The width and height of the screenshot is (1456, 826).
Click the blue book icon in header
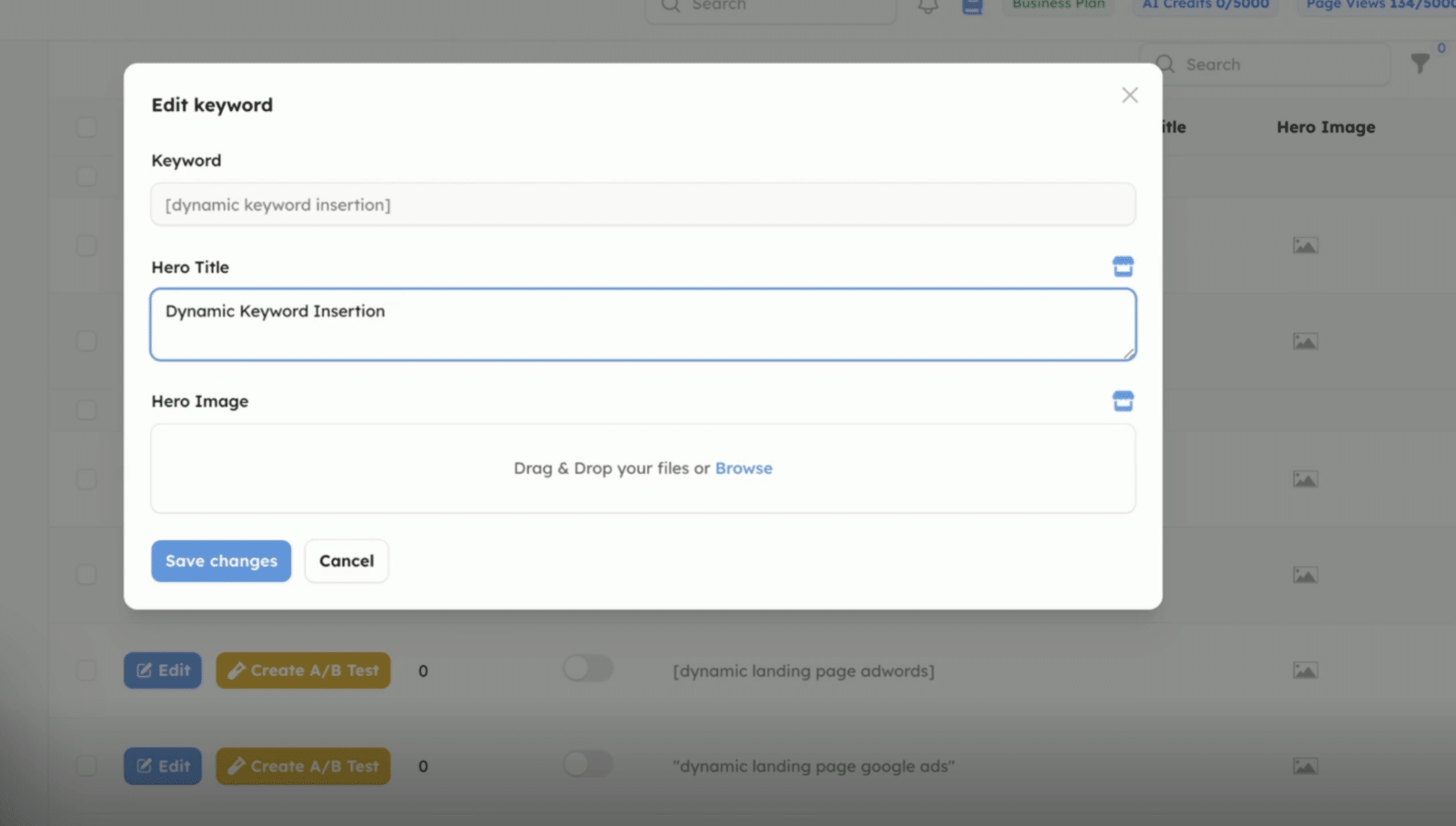tap(972, 6)
